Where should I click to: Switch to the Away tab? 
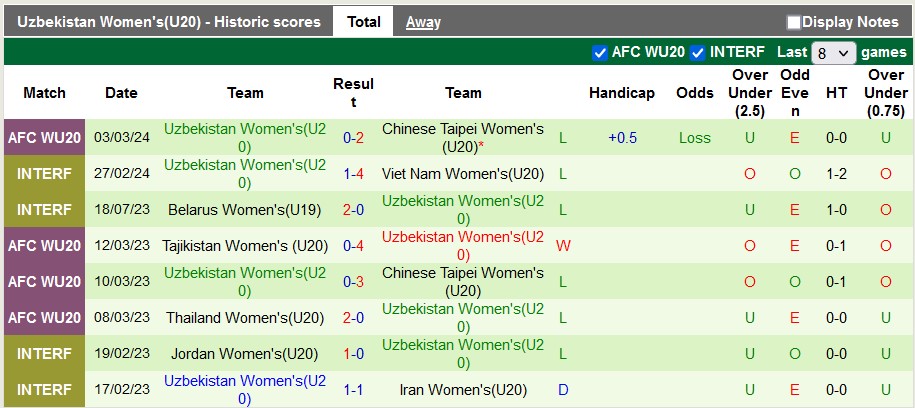[x=423, y=22]
